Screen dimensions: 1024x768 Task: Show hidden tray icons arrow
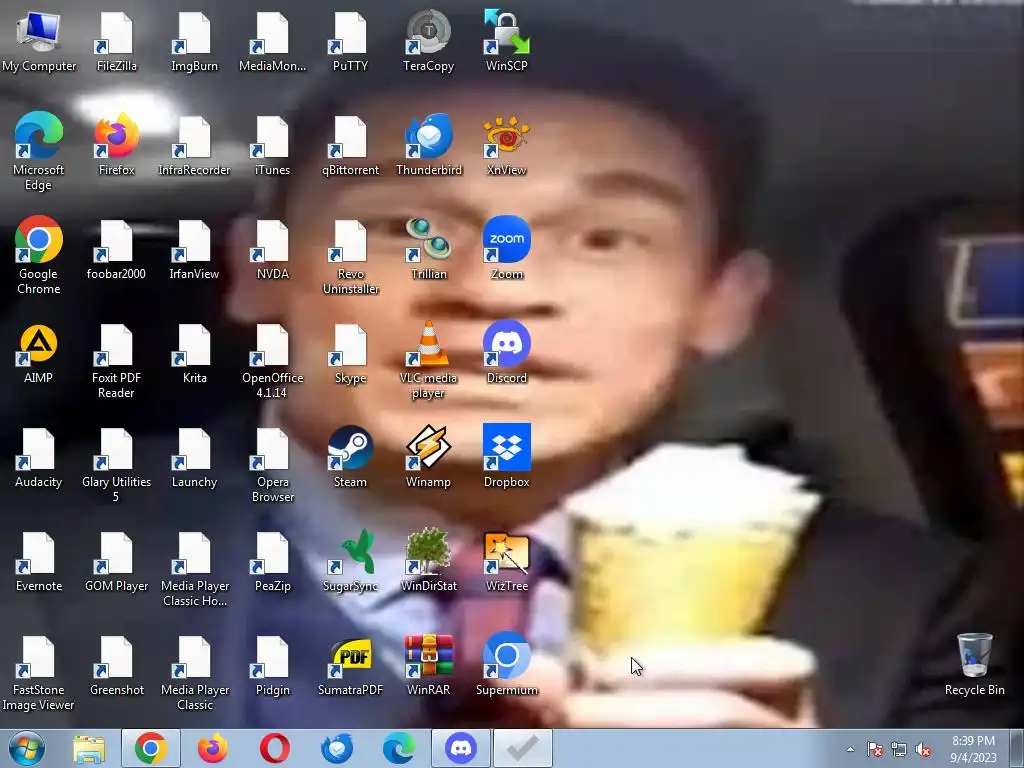[850, 749]
